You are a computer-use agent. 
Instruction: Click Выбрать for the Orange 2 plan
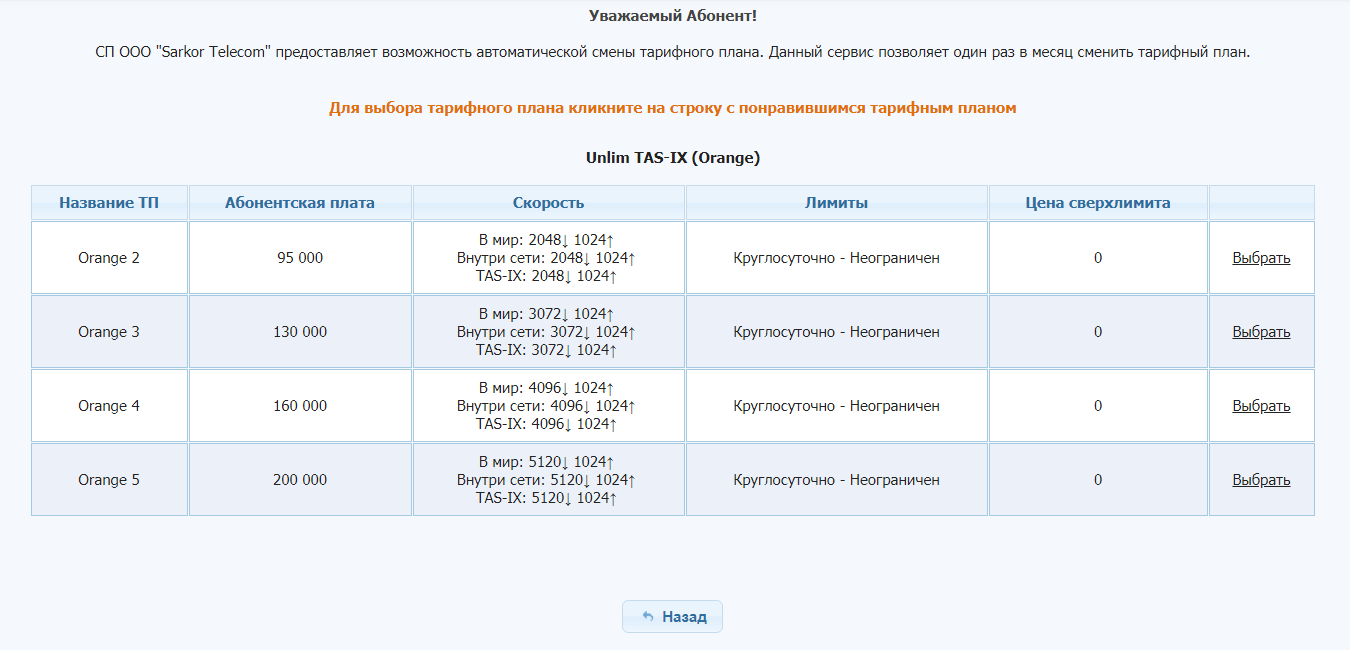pyautogui.click(x=1261, y=258)
